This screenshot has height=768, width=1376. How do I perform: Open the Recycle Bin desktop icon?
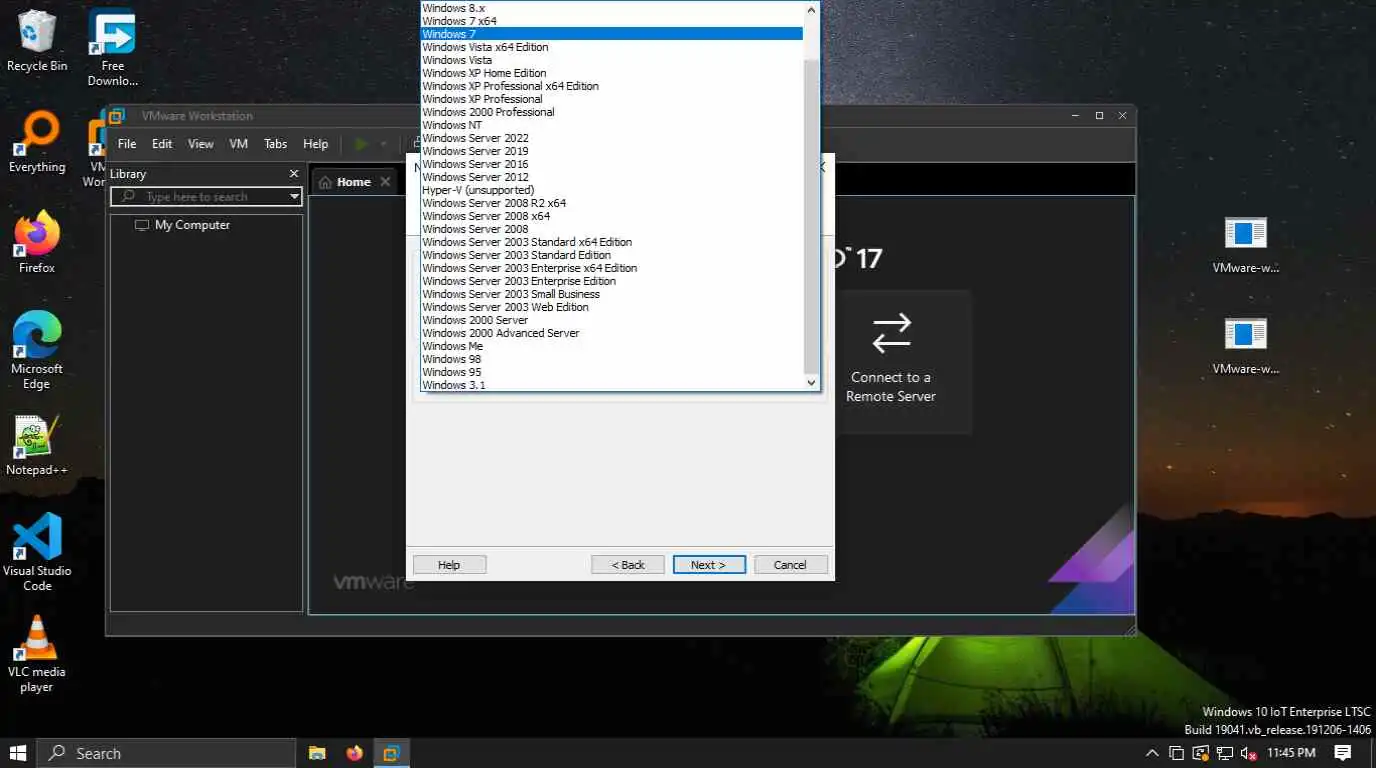pyautogui.click(x=37, y=41)
